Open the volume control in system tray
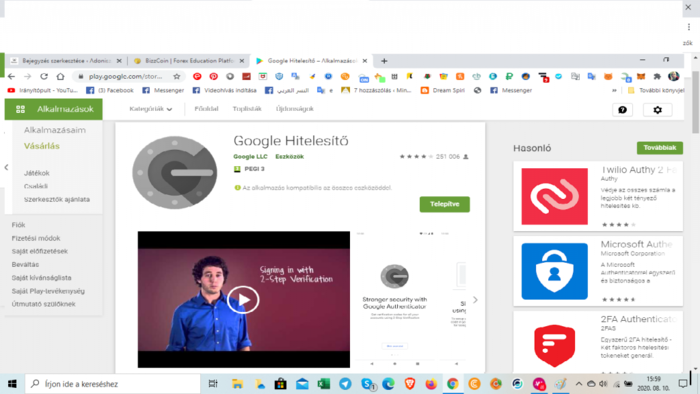 pyautogui.click(x=603, y=384)
